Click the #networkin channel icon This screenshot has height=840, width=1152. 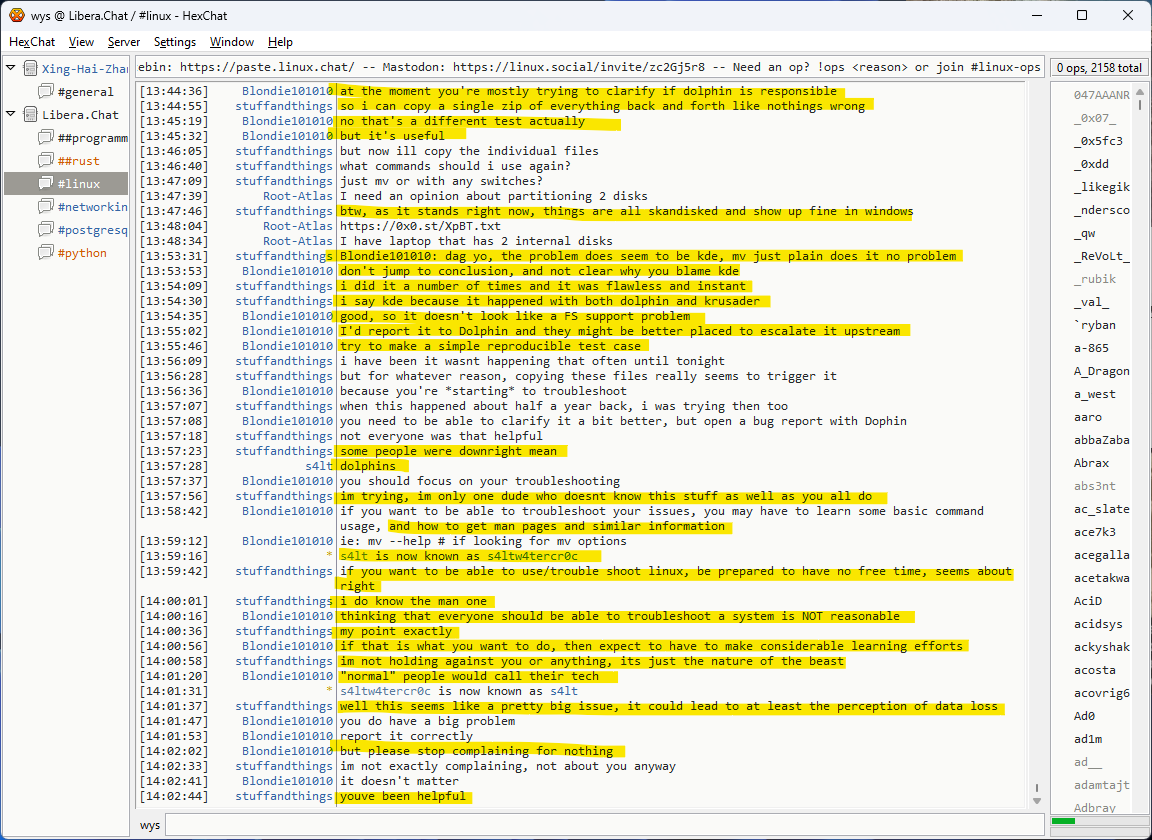pos(45,206)
